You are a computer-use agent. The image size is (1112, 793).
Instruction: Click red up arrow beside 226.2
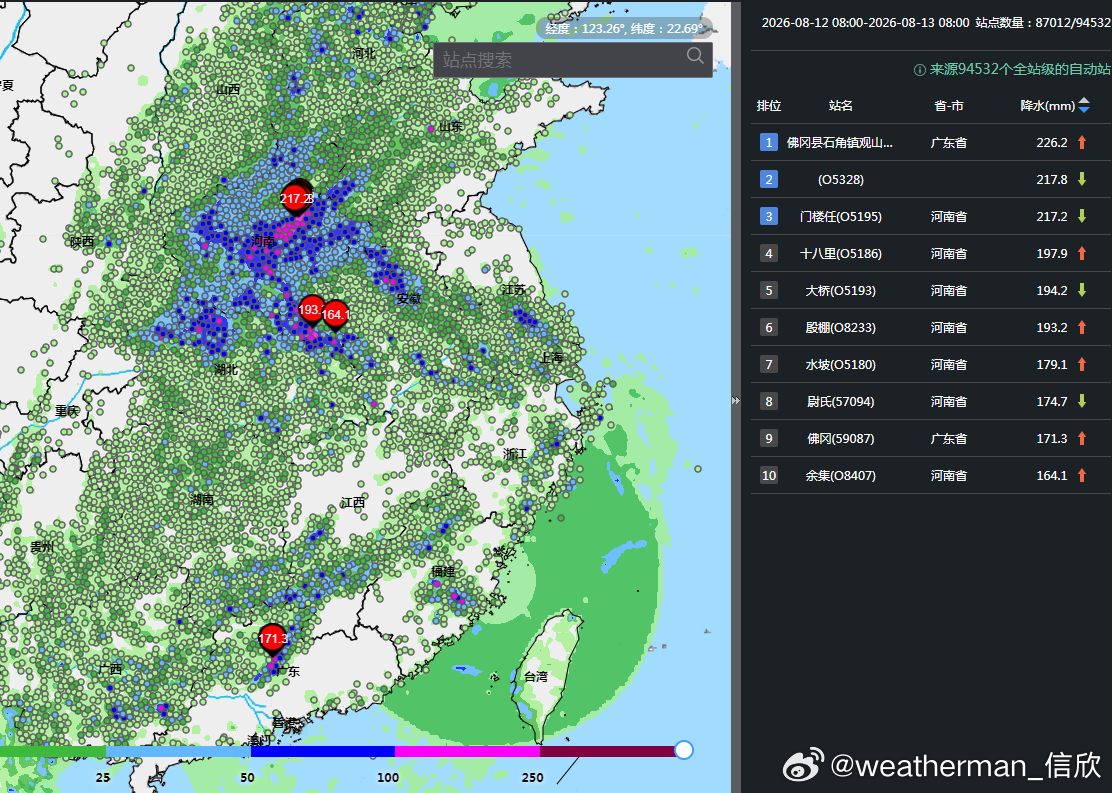pos(1082,143)
